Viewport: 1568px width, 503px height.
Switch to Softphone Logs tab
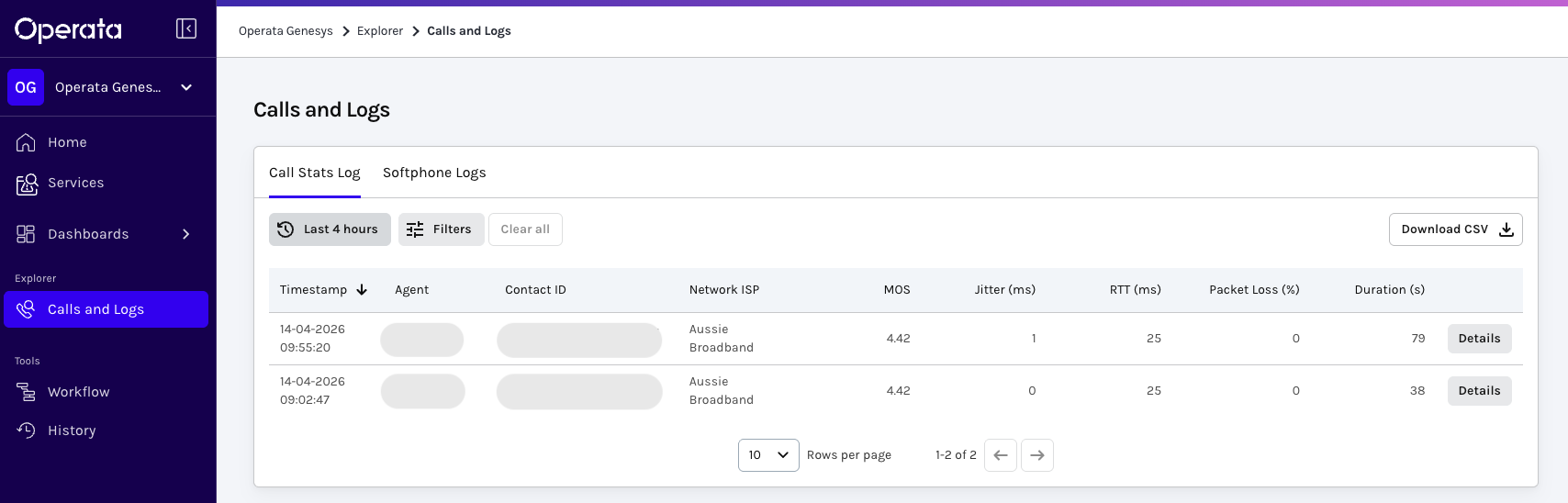tap(434, 173)
